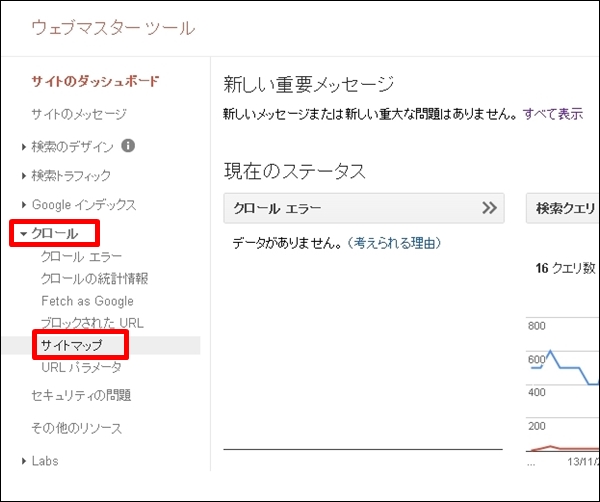Select the blue query line in chart
Viewport: 600px width, 502px height.
pos(570,368)
